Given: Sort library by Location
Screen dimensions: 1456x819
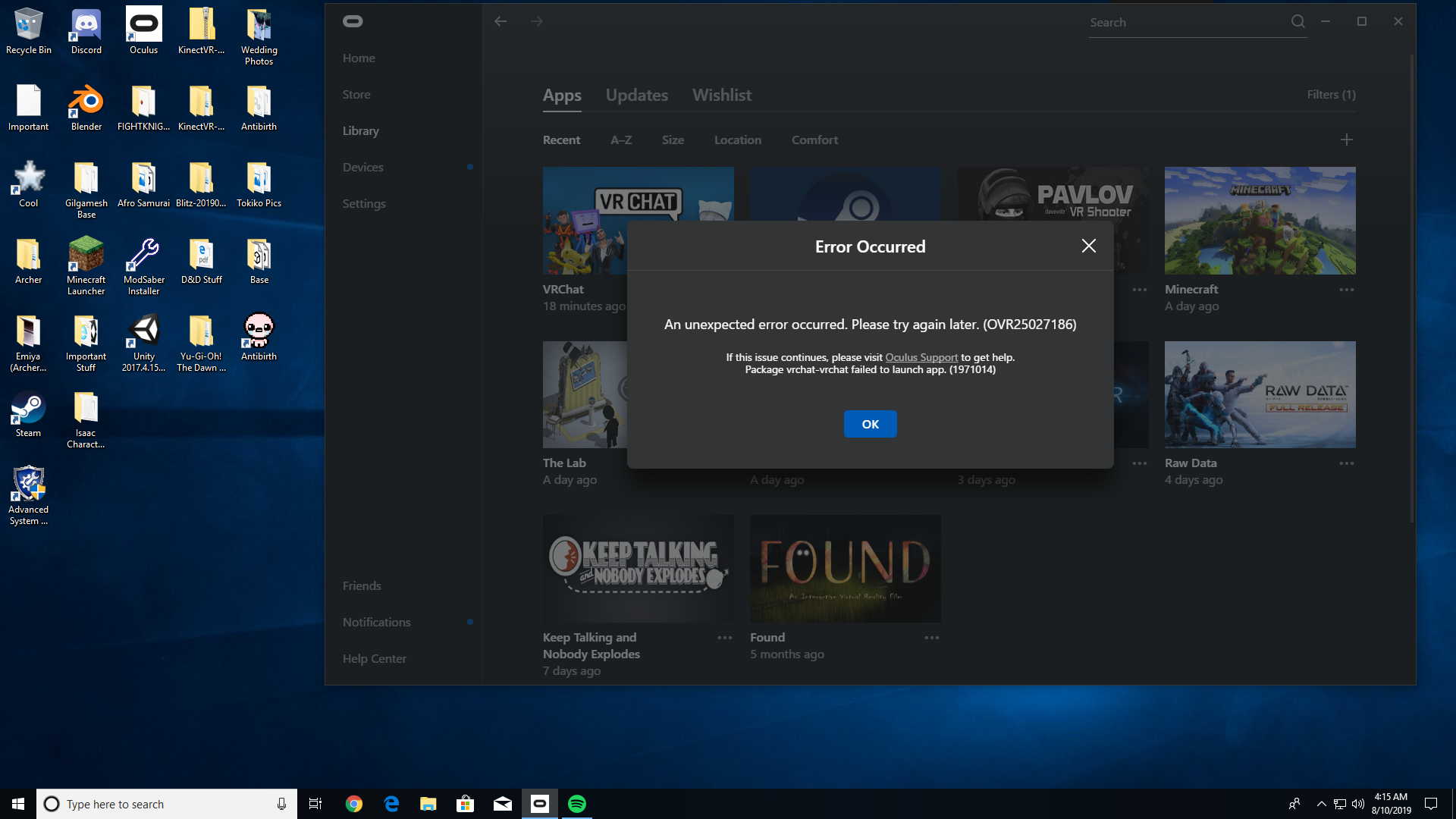Looking at the screenshot, I should click(738, 140).
